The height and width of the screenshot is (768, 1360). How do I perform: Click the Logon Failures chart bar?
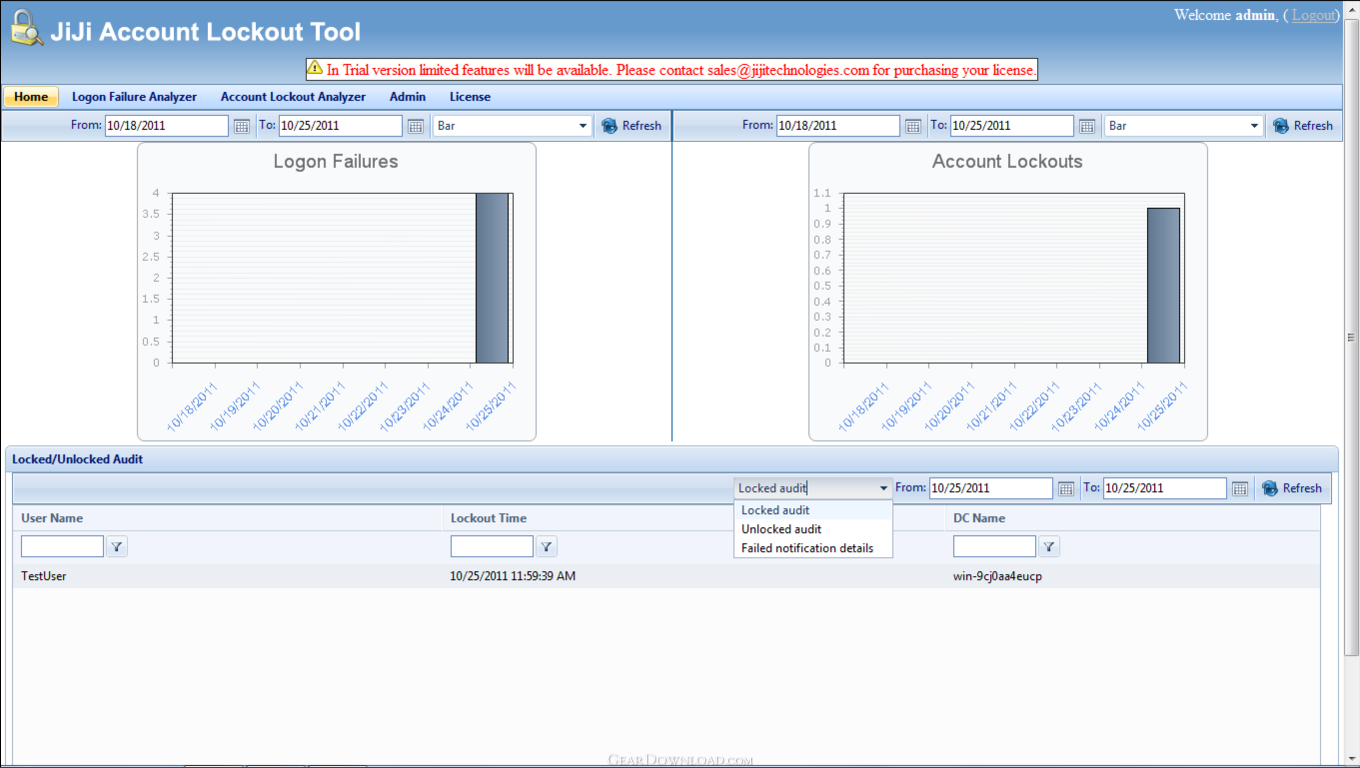tap(492, 278)
